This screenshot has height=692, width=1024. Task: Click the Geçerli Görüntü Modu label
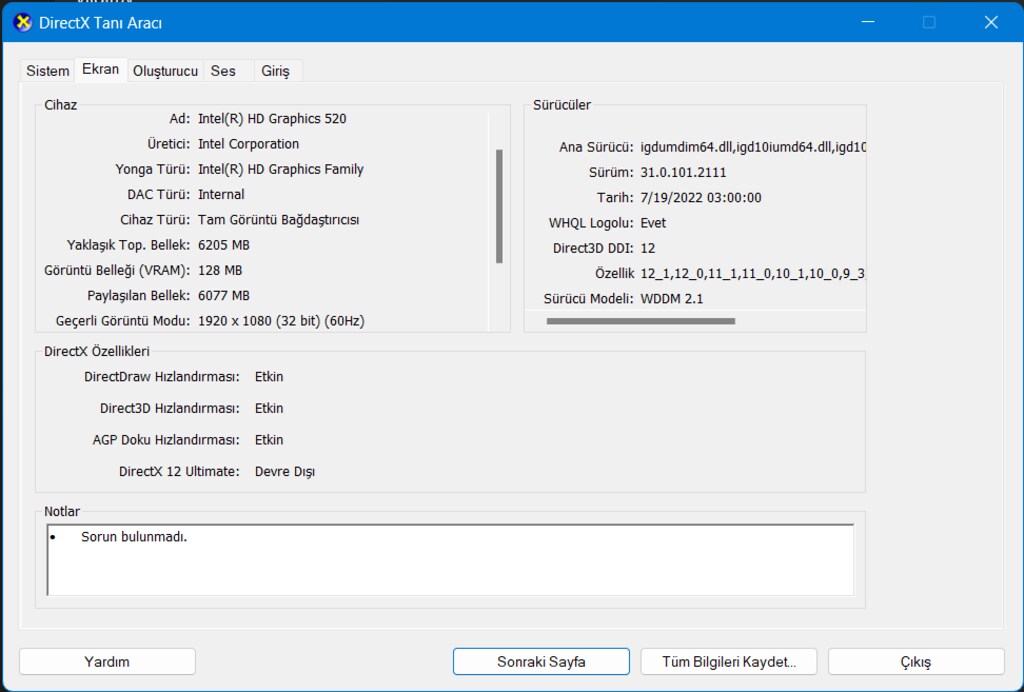pos(123,321)
